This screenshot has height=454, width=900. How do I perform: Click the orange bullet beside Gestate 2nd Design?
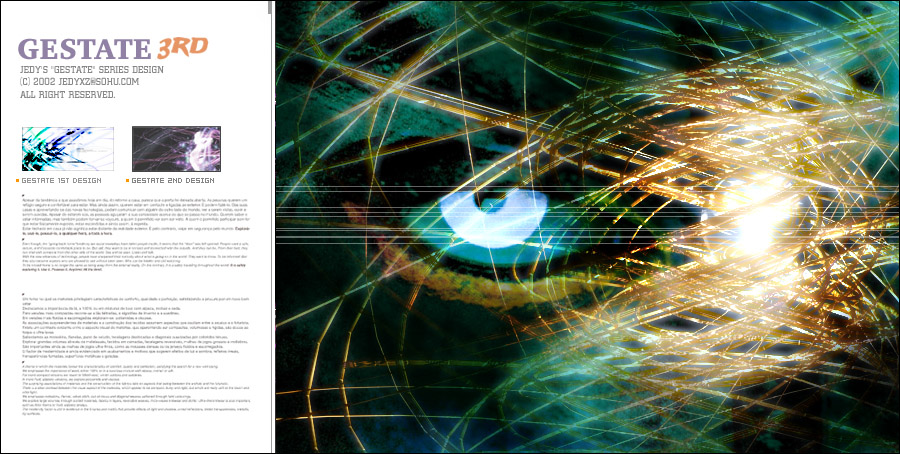[x=127, y=181]
